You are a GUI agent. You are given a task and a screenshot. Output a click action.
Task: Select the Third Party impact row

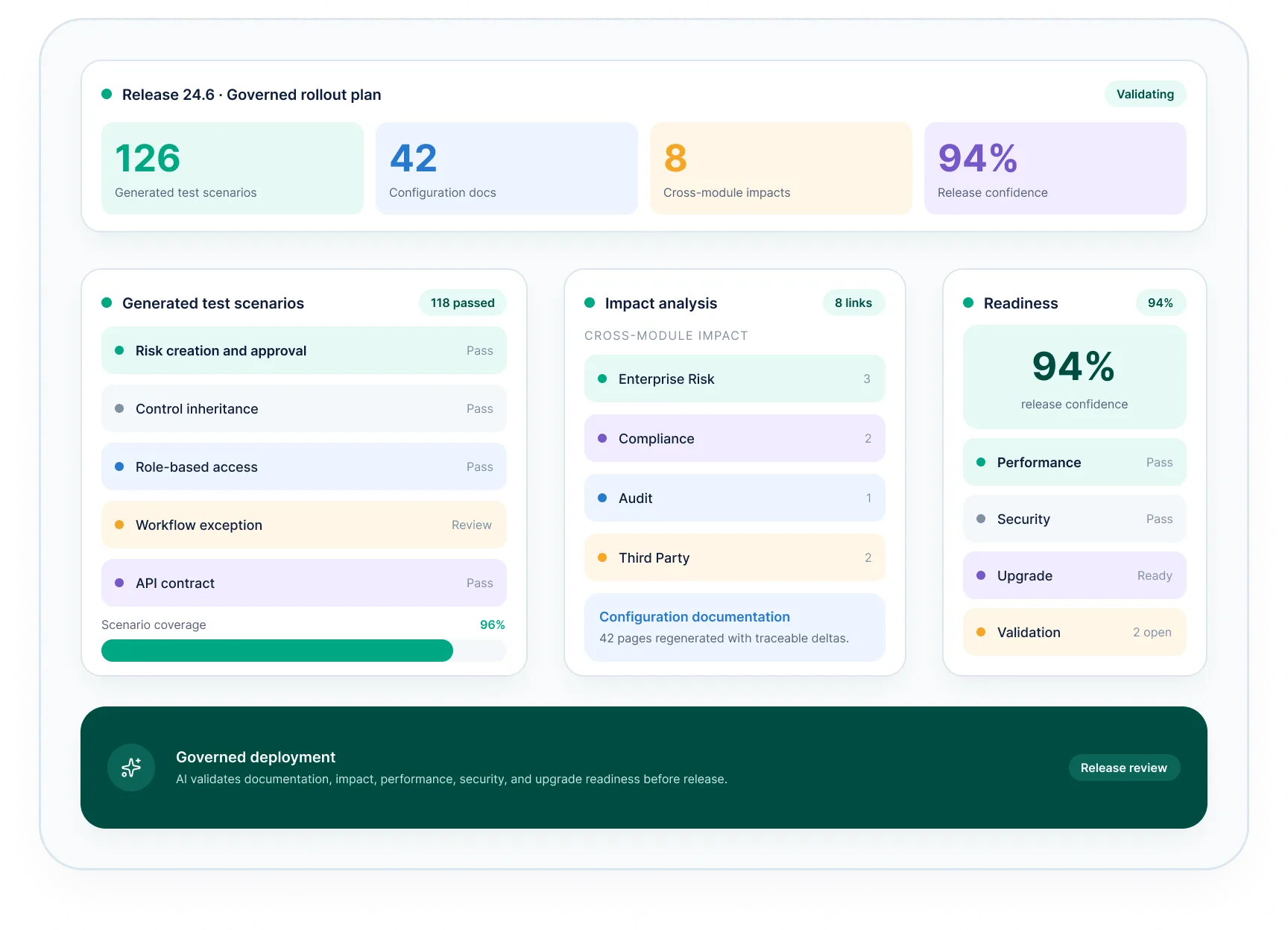[735, 557]
